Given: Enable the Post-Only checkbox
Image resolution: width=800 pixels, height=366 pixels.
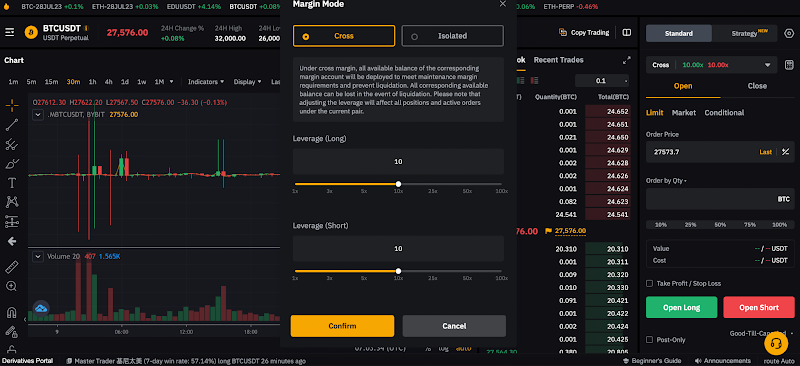Looking at the screenshot, I should 649,339.
